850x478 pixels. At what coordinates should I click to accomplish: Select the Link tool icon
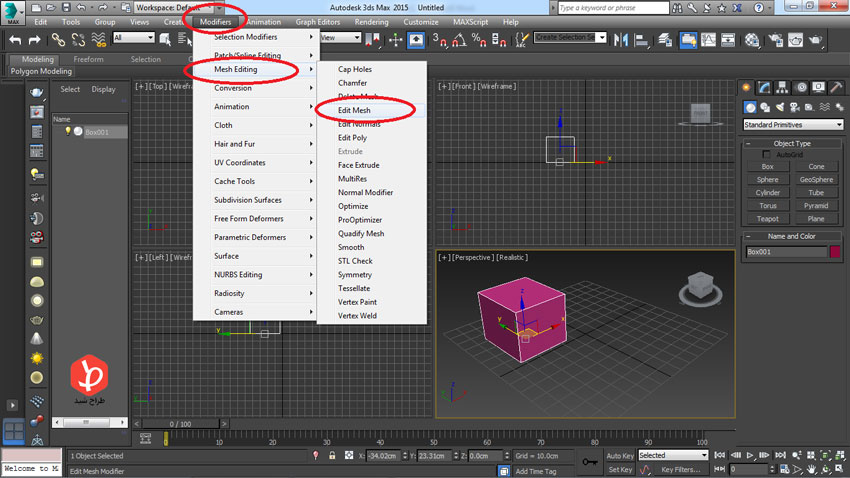pyautogui.click(x=58, y=39)
